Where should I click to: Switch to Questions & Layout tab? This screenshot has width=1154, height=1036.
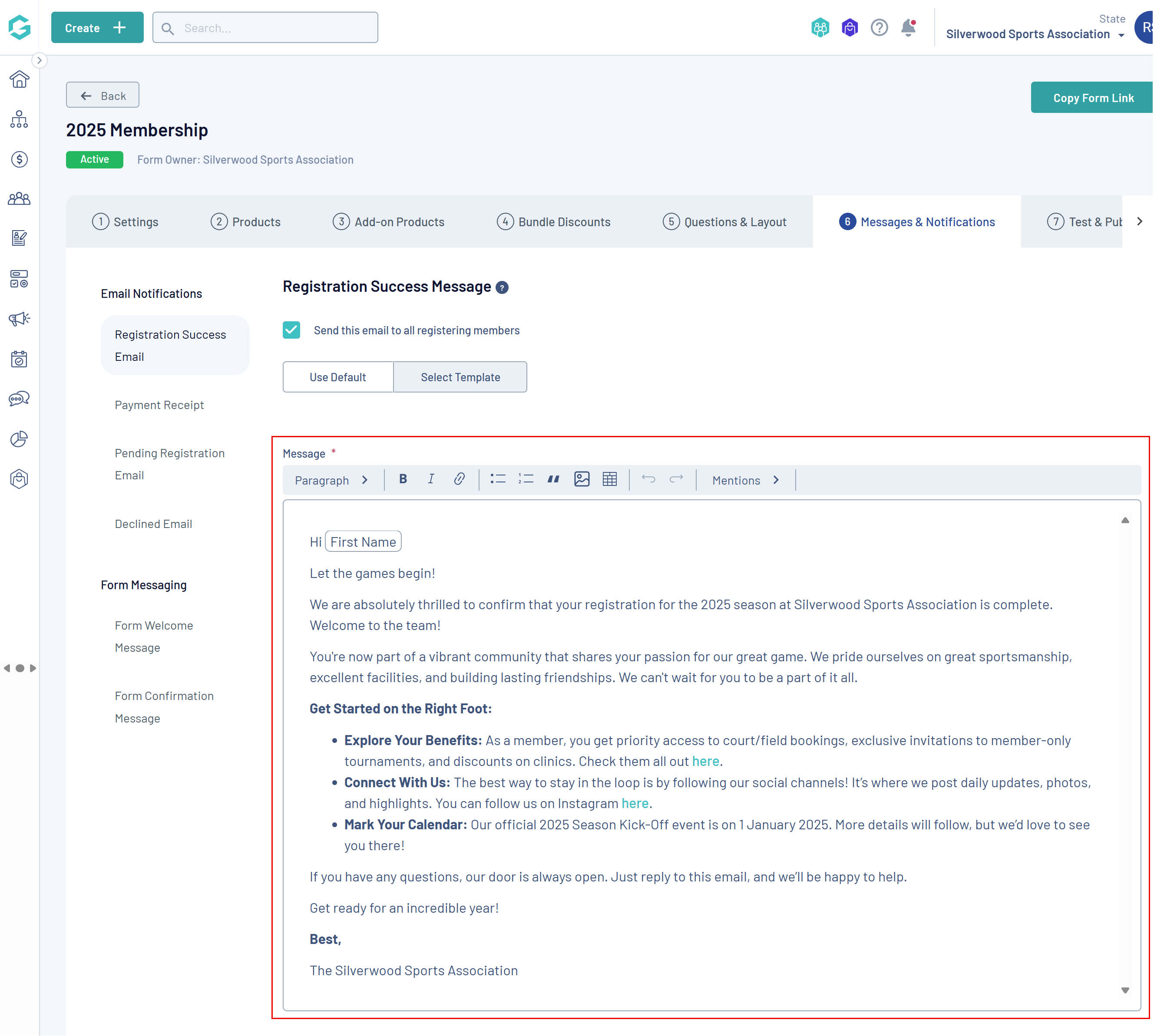725,222
